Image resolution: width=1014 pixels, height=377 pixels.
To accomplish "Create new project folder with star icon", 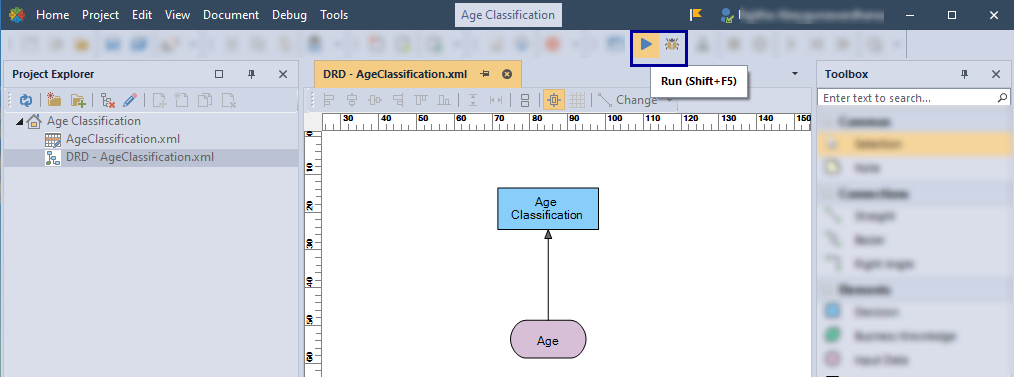I will [54, 100].
